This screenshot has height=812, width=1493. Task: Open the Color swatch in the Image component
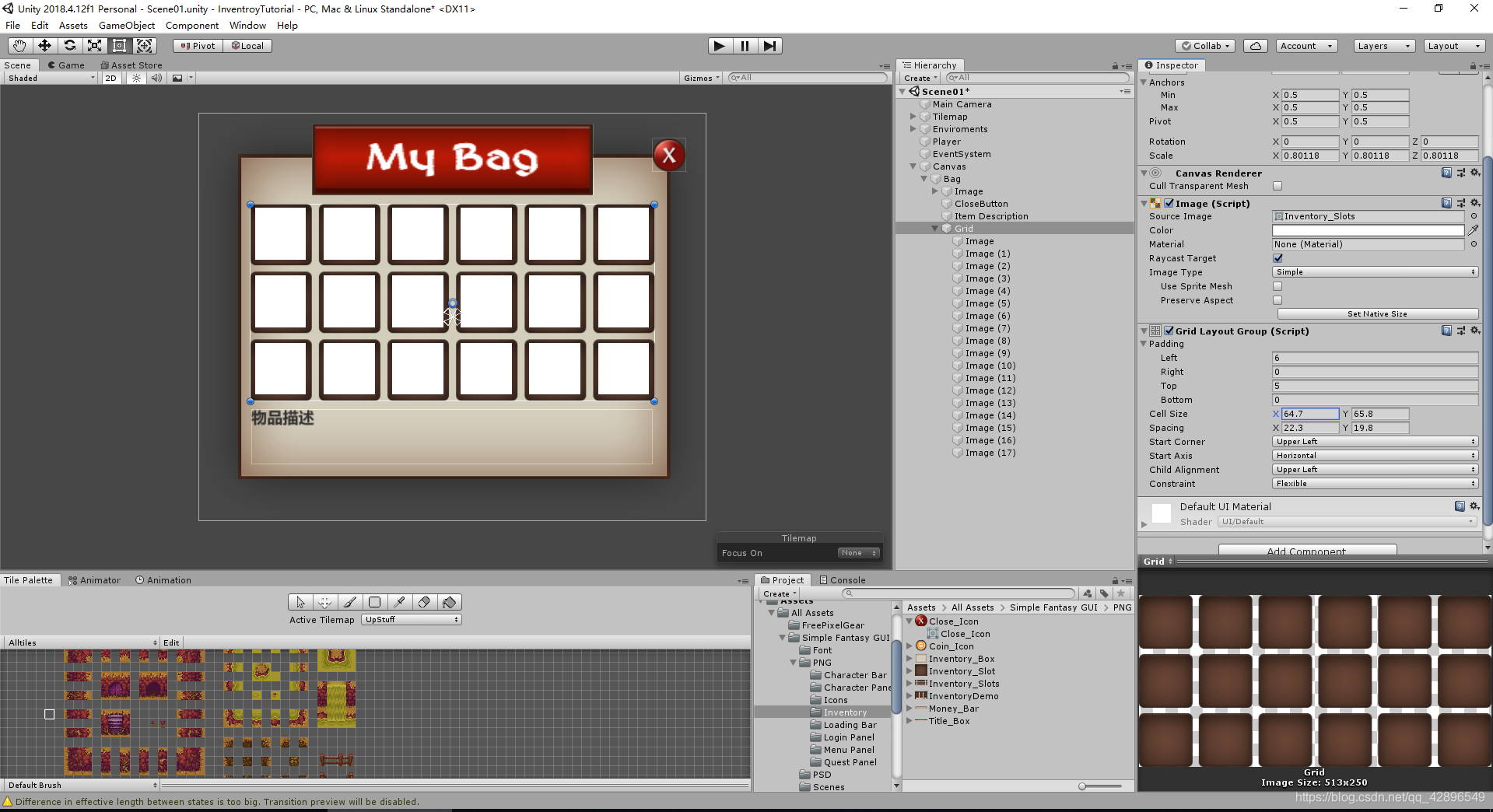tap(1367, 230)
